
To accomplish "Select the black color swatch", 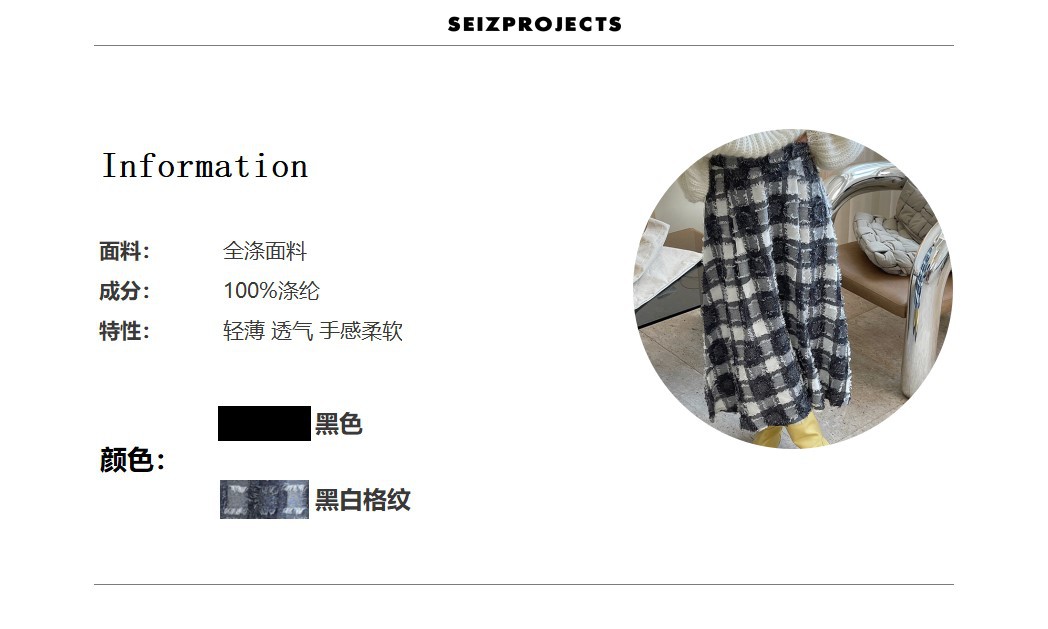I will [x=264, y=423].
